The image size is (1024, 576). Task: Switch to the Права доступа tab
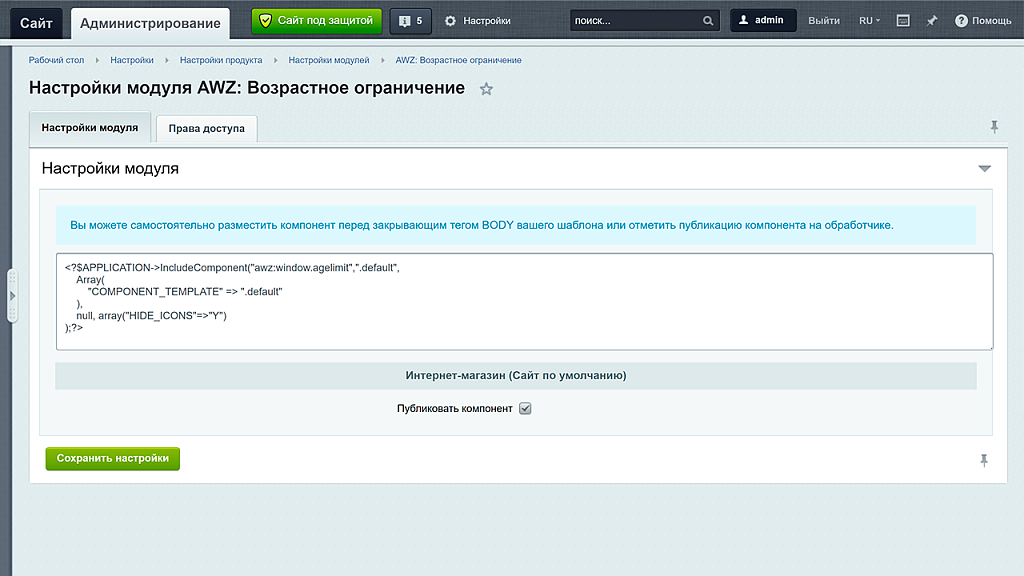[205, 129]
